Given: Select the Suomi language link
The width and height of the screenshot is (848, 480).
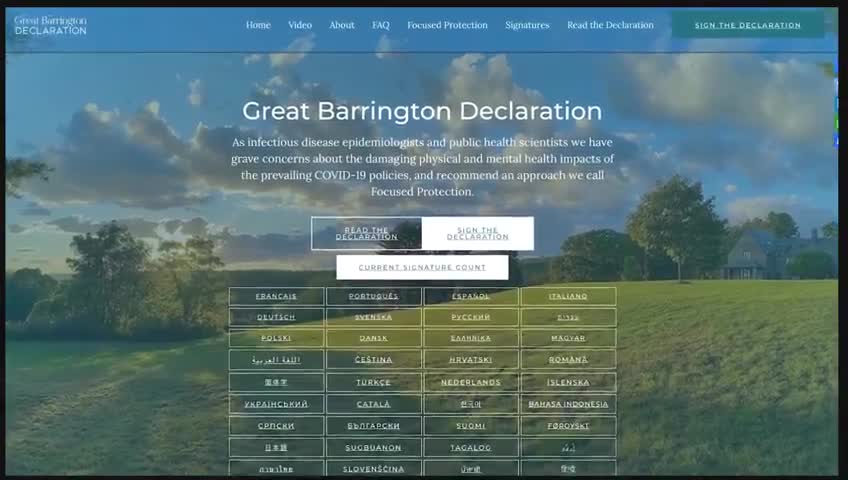Looking at the screenshot, I should click(471, 426).
